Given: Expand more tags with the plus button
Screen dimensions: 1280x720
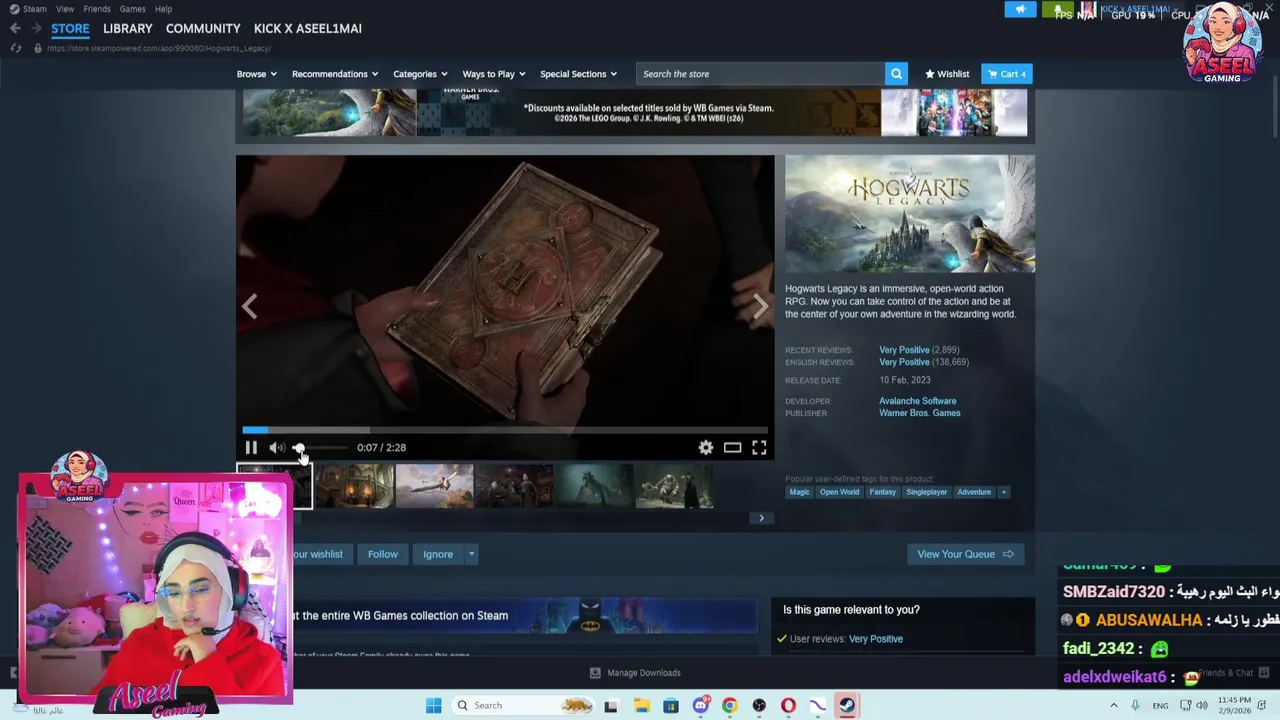Looking at the screenshot, I should (1004, 492).
